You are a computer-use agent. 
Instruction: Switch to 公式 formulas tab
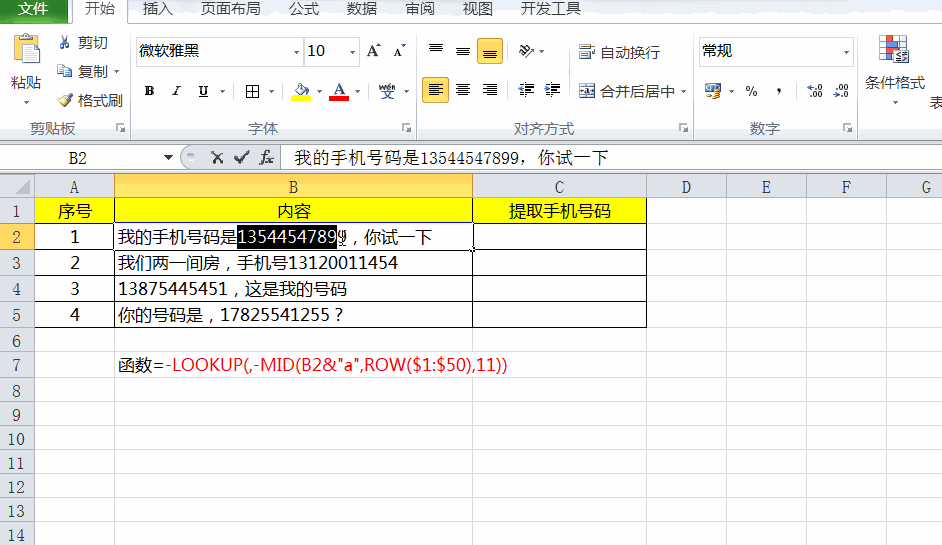(x=303, y=9)
